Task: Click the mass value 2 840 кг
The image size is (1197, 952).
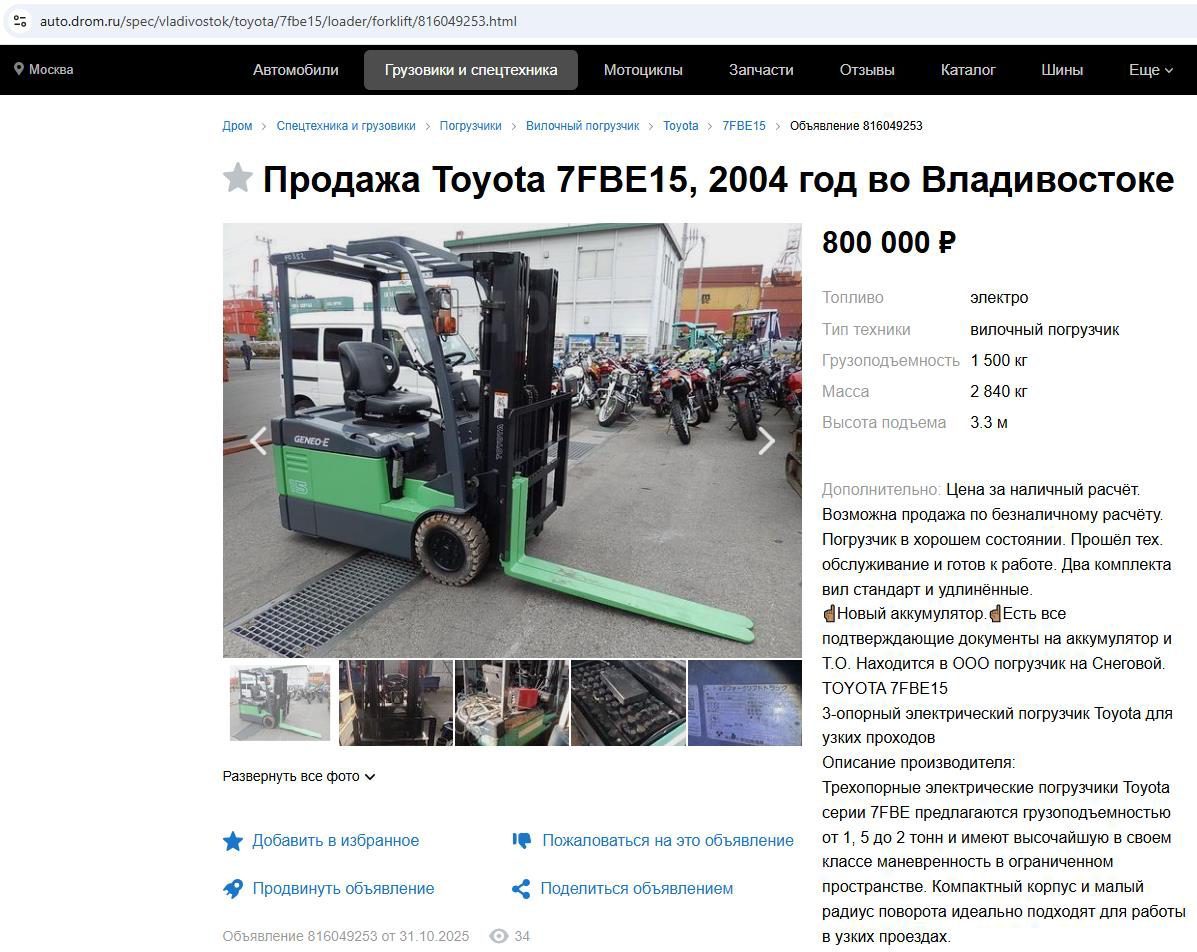Action: 999,392
